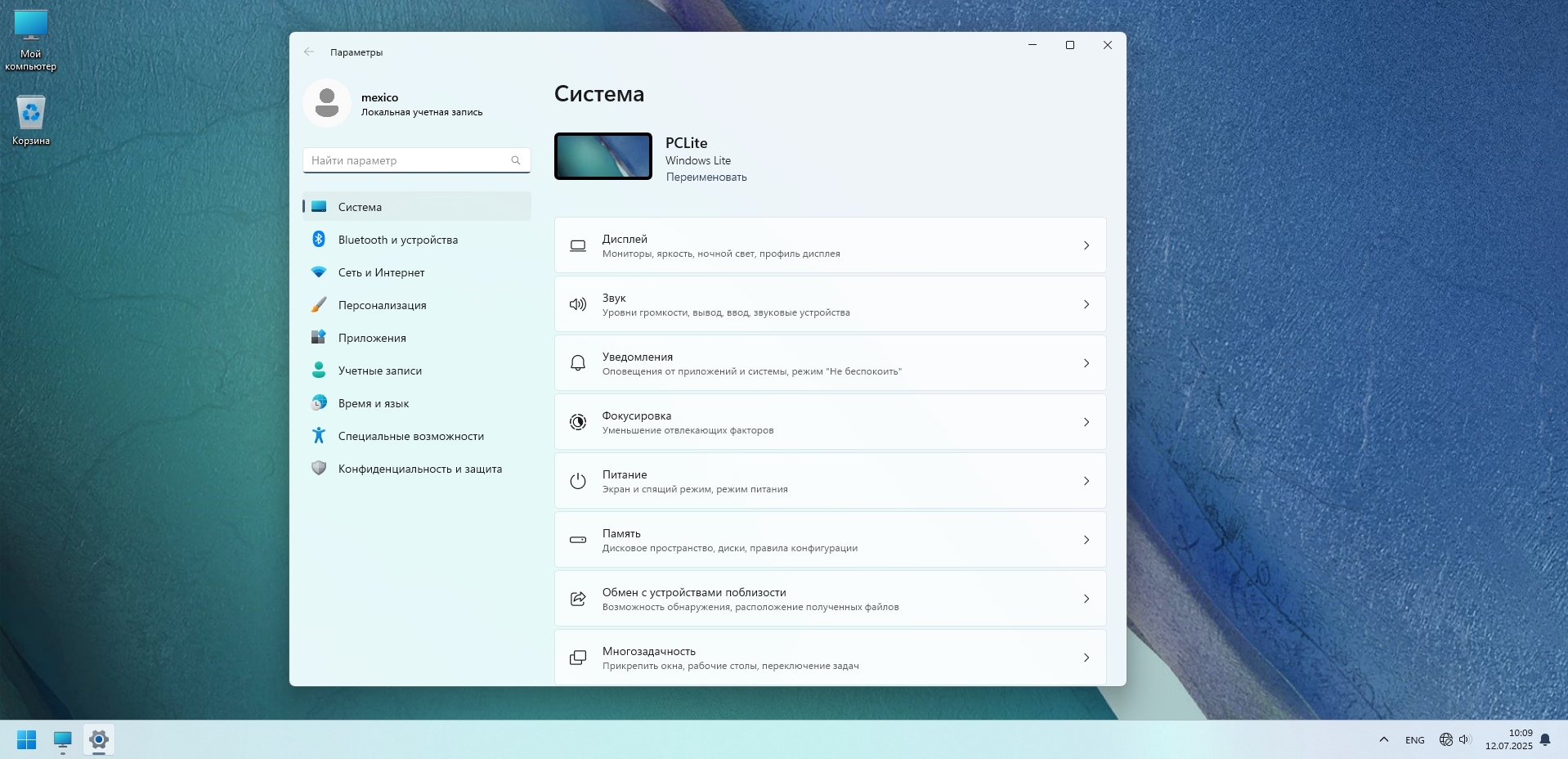Go to Bluetooth и устройства label
The width and height of the screenshot is (1568, 759).
[x=398, y=240]
